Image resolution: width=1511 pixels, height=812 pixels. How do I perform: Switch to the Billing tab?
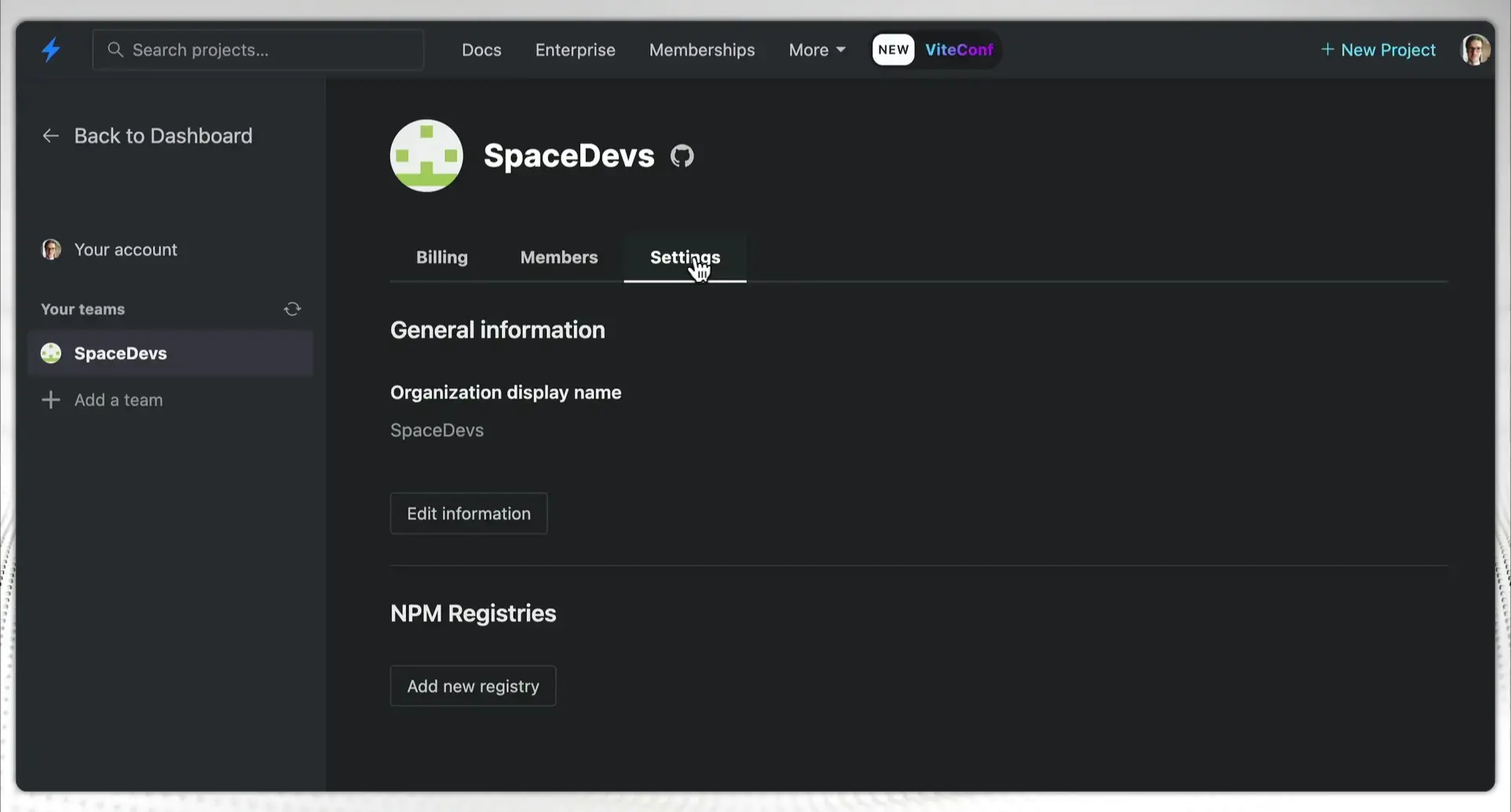(x=442, y=257)
